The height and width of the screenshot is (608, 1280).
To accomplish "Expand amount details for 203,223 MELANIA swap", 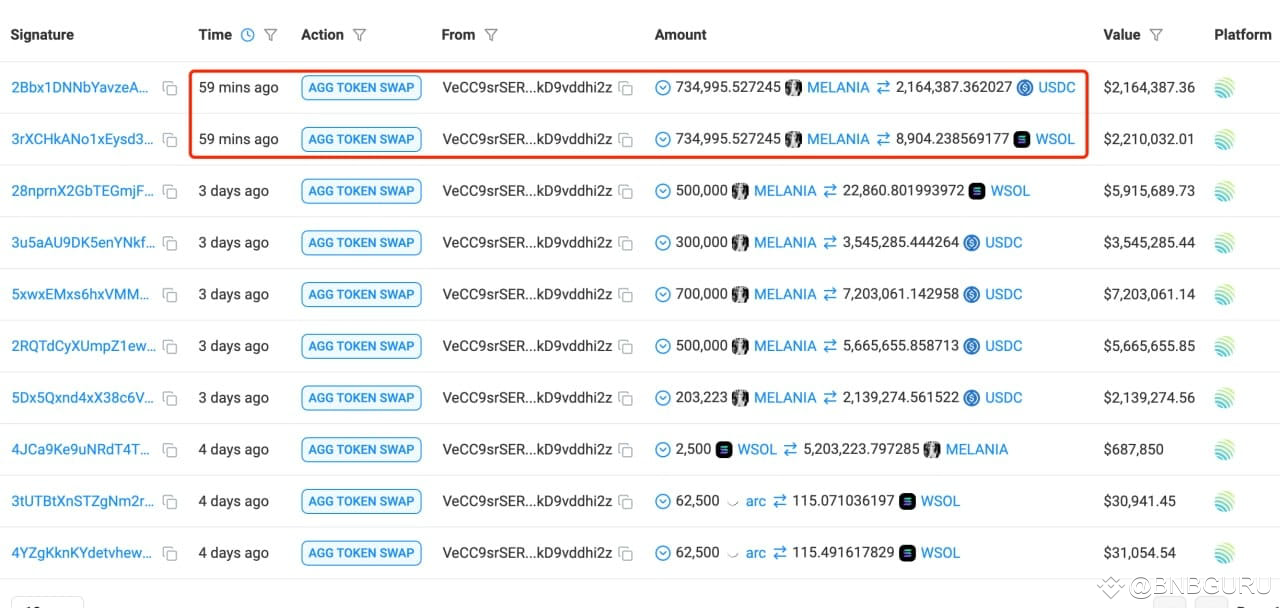I will [x=663, y=398].
